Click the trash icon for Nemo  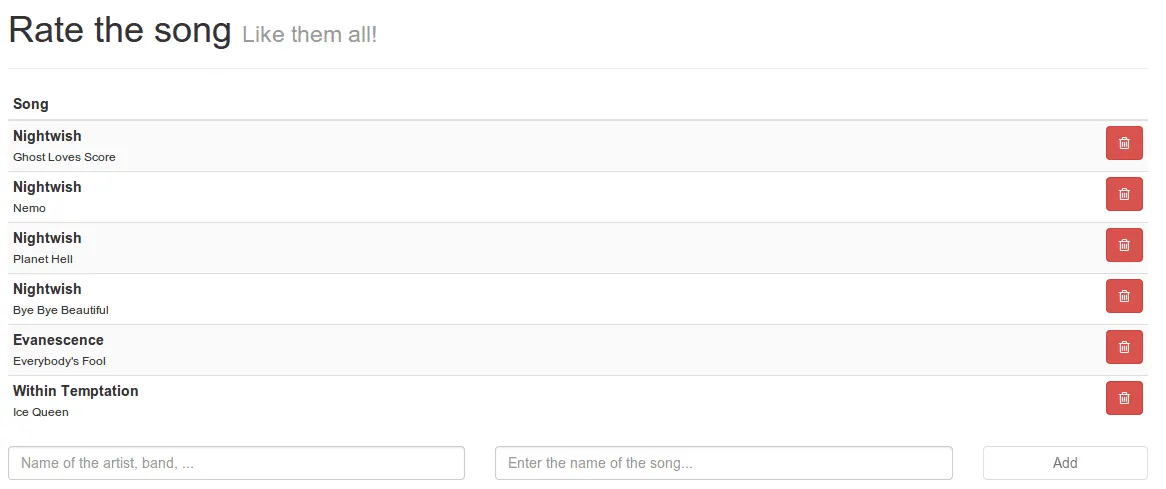tap(1124, 194)
